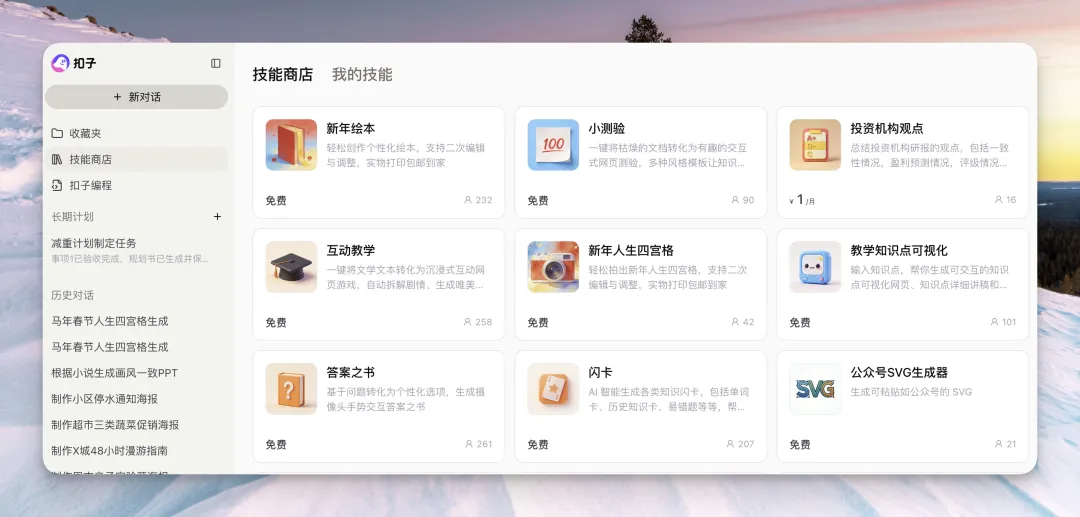Viewport: 1080px width, 517px height.
Task: Open 制作小区停水通知海报 chat
Action: (105, 399)
